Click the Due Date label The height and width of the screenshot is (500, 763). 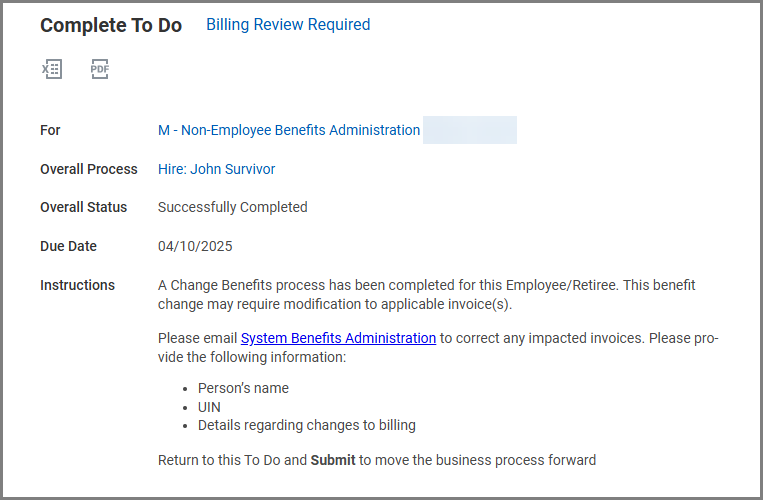(x=68, y=246)
